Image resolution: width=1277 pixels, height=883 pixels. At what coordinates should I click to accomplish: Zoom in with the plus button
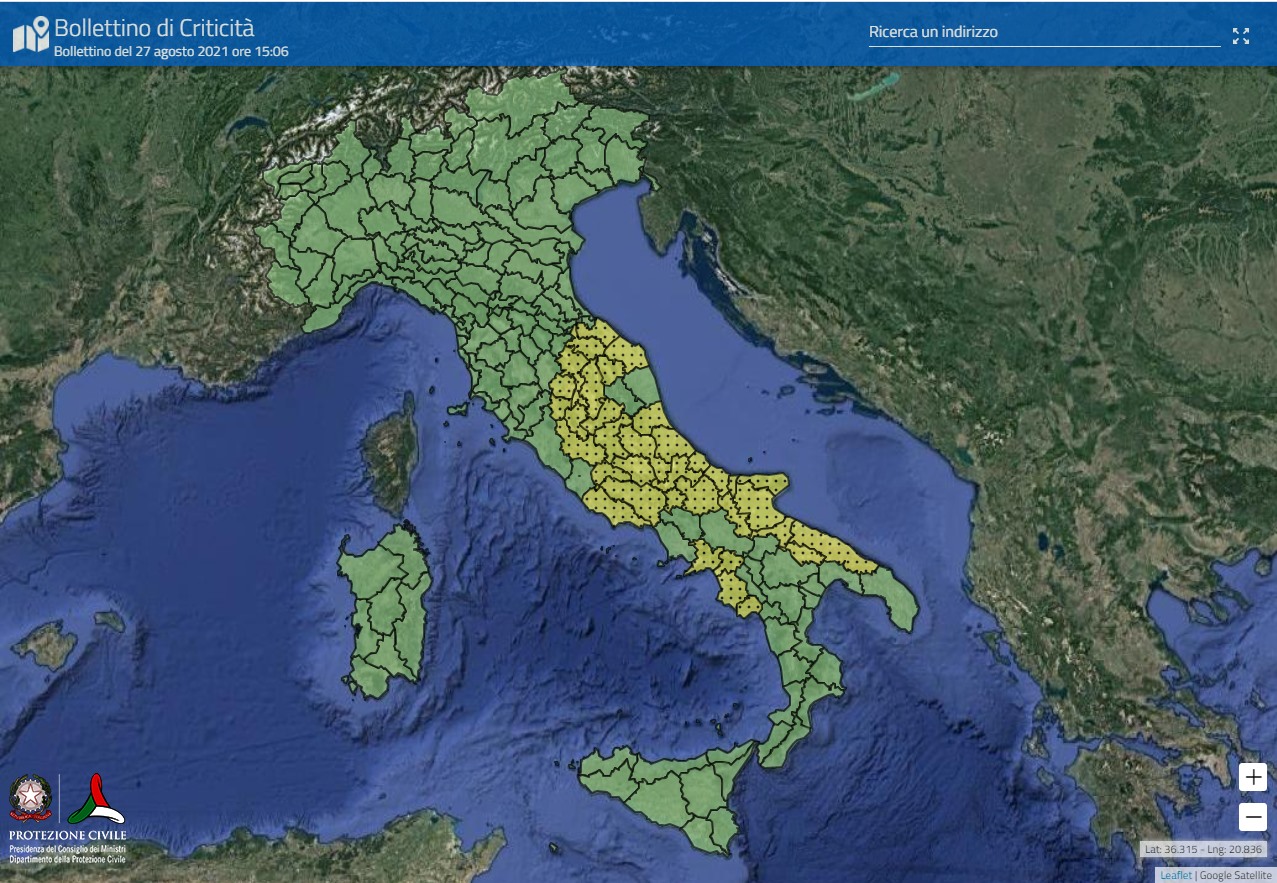[x=1253, y=777]
